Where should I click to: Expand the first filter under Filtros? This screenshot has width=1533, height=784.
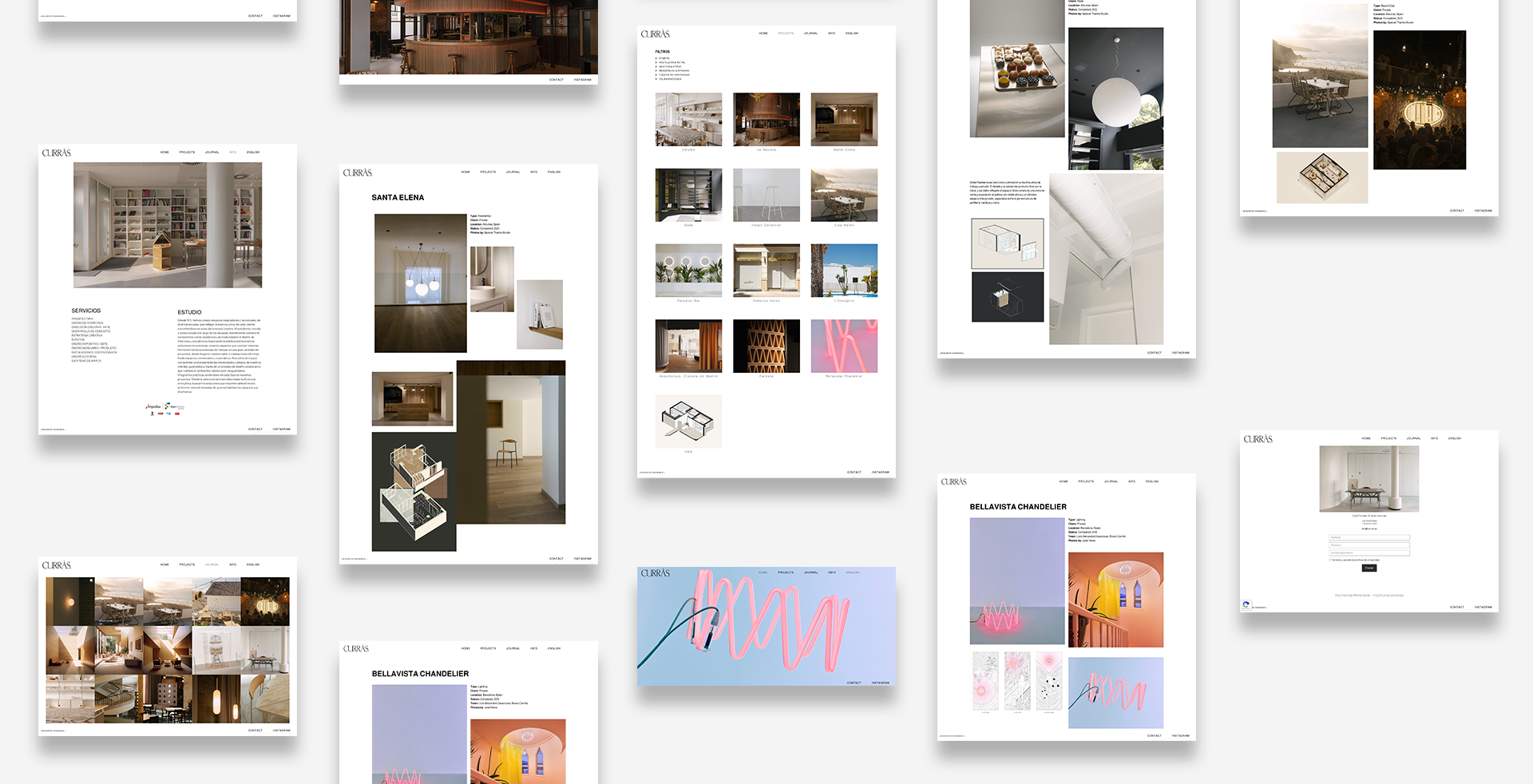pos(656,58)
